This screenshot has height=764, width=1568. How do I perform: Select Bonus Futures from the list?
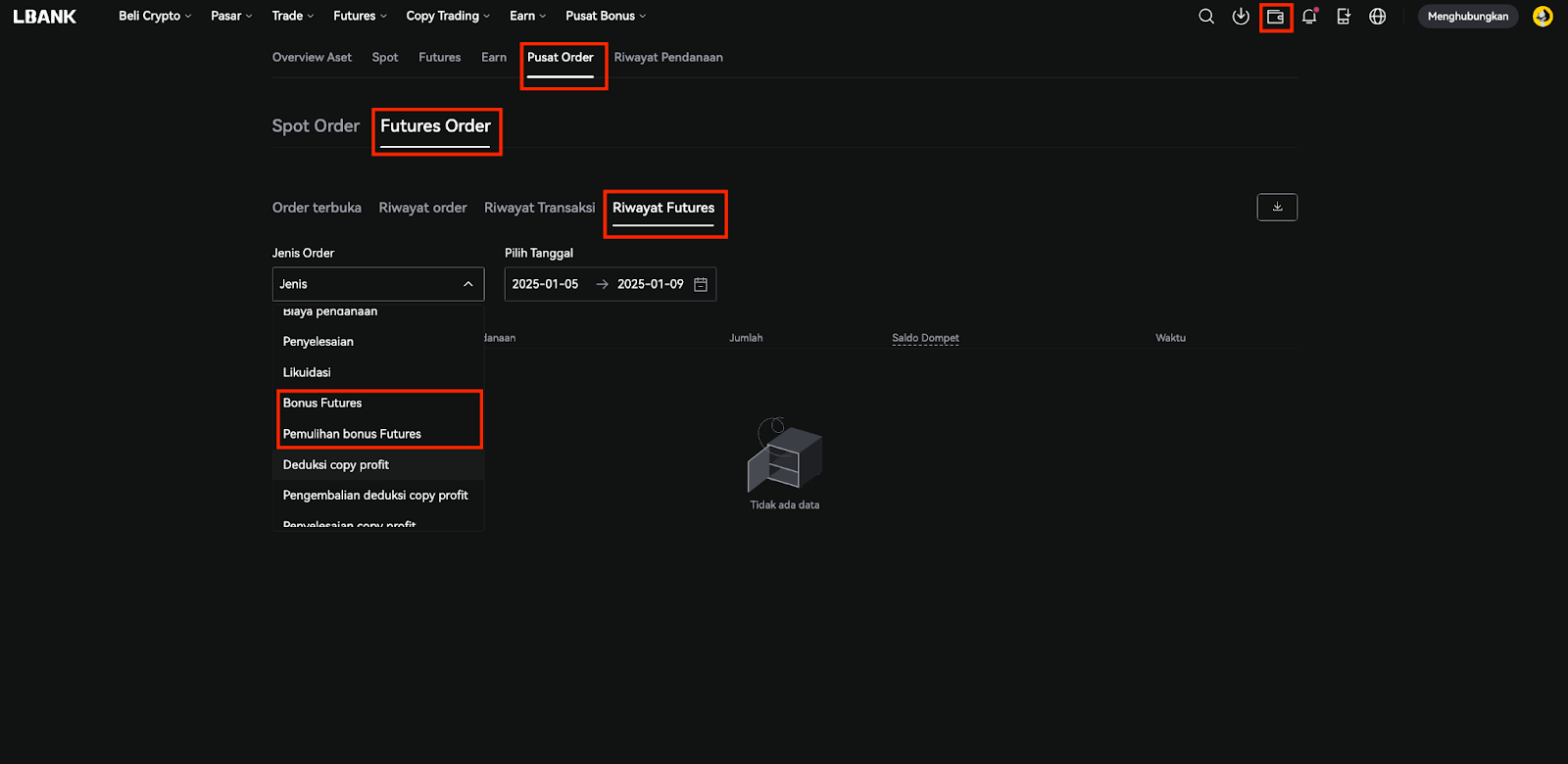(x=322, y=404)
